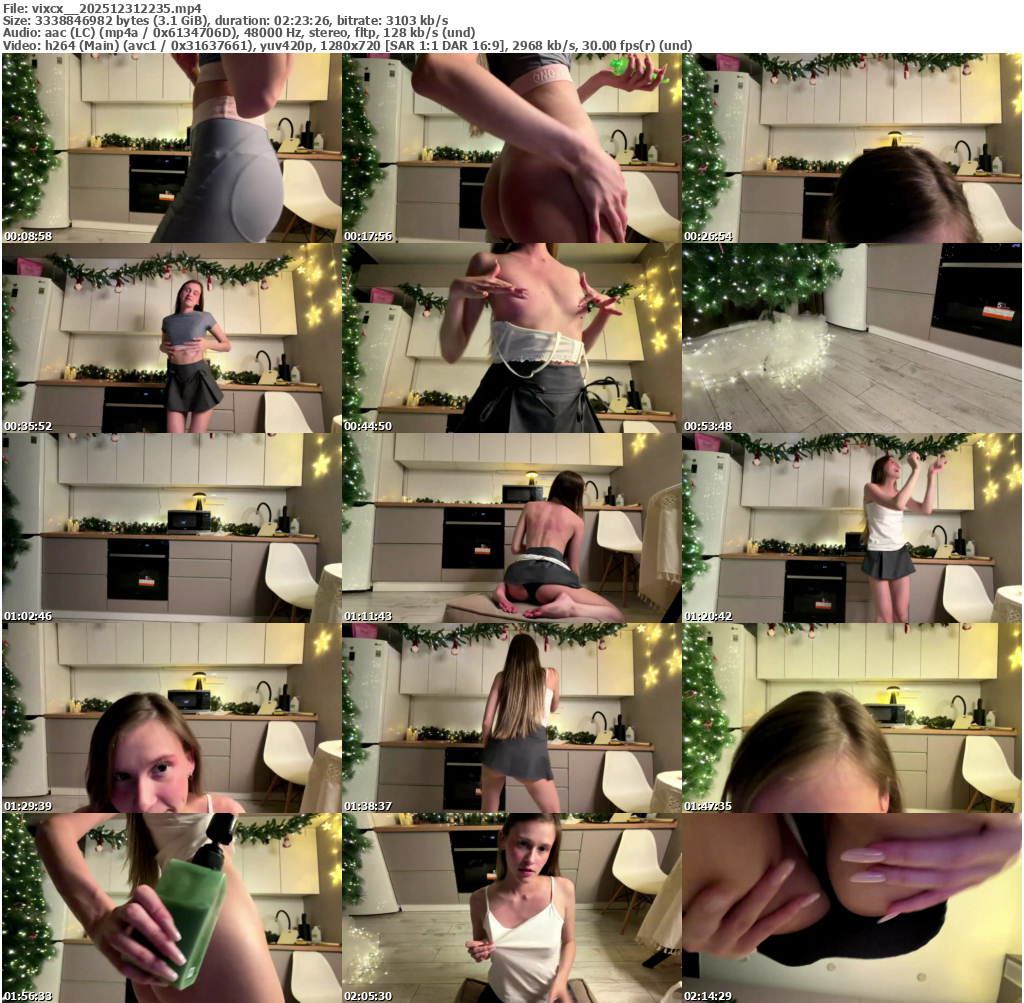Select the frame at 00:17:56
This screenshot has width=1024, height=1003.
pyautogui.click(x=511, y=148)
